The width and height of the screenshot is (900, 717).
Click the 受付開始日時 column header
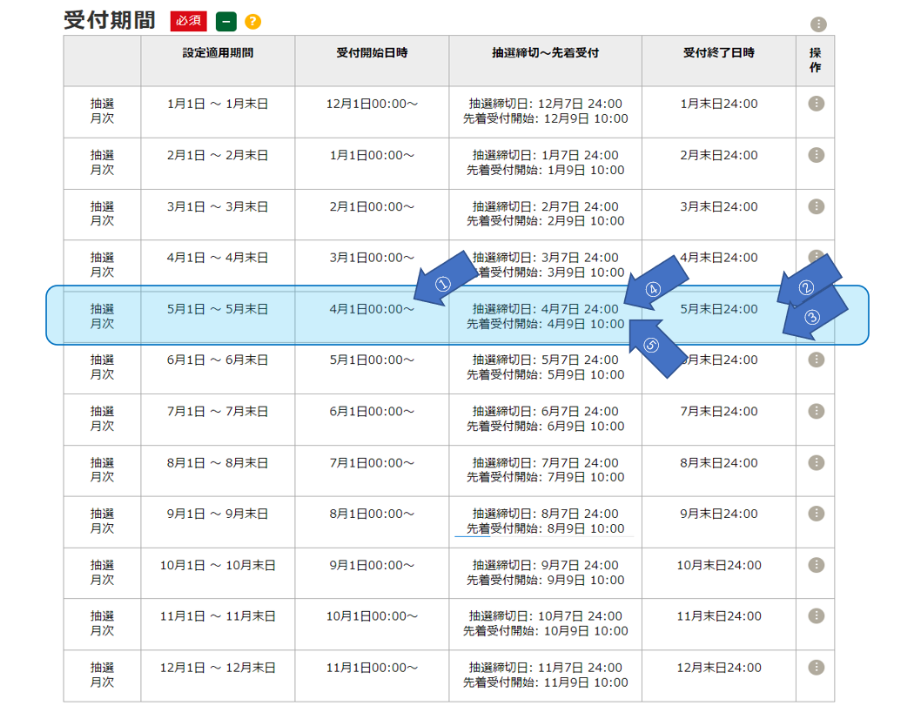[x=371, y=53]
